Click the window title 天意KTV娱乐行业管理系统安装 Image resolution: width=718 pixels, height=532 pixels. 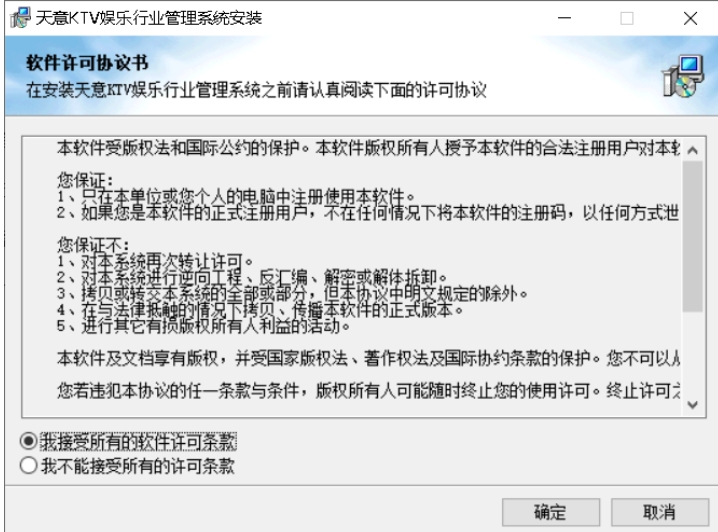pyautogui.click(x=148, y=18)
